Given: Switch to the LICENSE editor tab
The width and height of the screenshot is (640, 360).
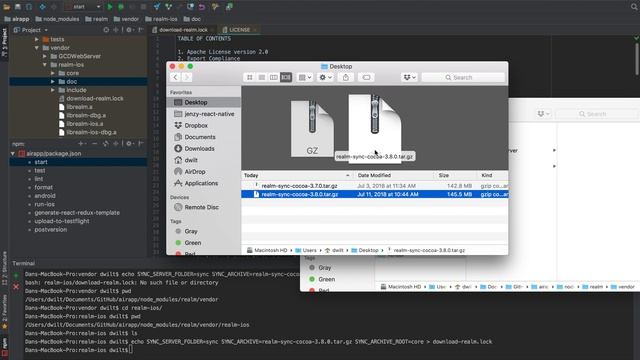Looking at the screenshot, I should point(239,30).
